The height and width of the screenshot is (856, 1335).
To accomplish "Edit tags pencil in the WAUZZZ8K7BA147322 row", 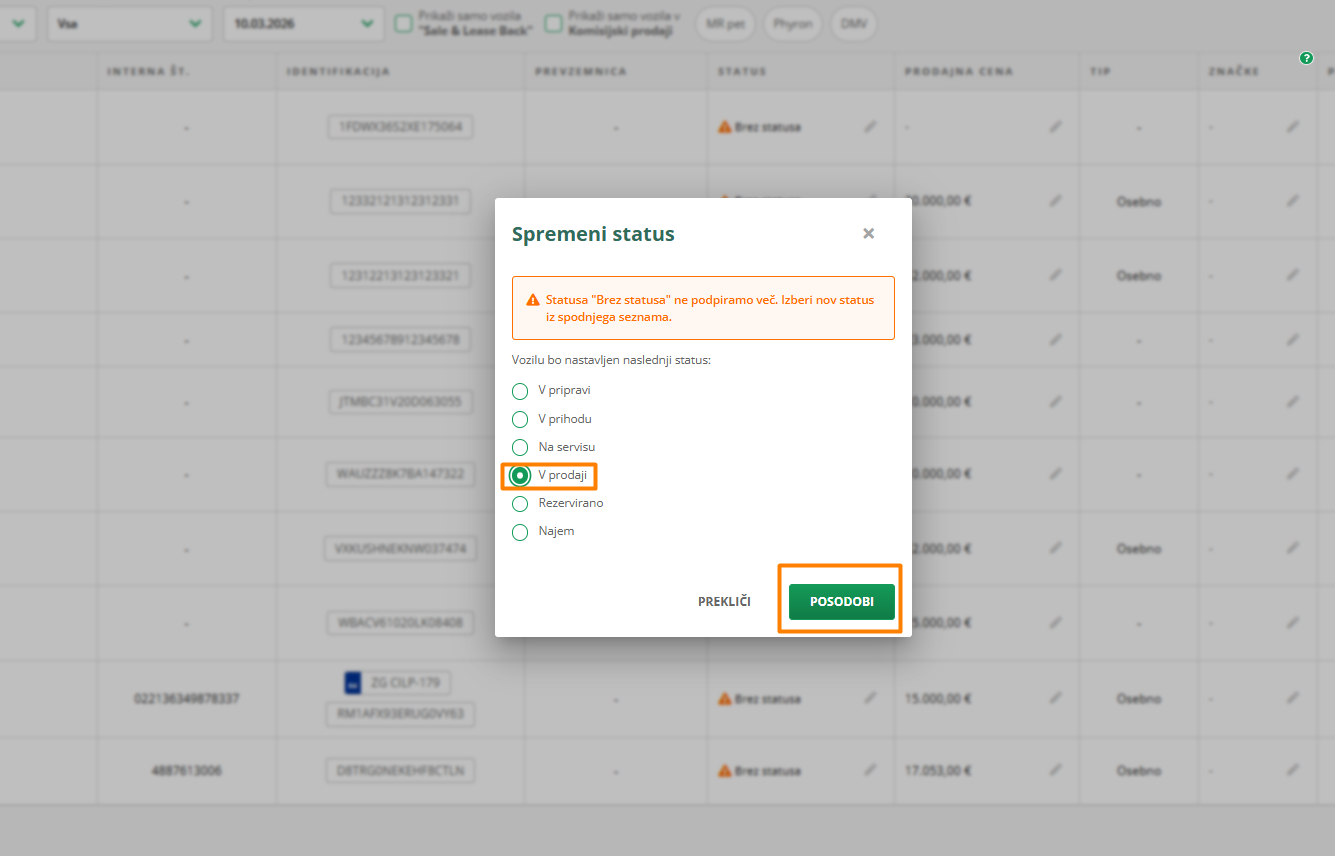I will [1293, 474].
